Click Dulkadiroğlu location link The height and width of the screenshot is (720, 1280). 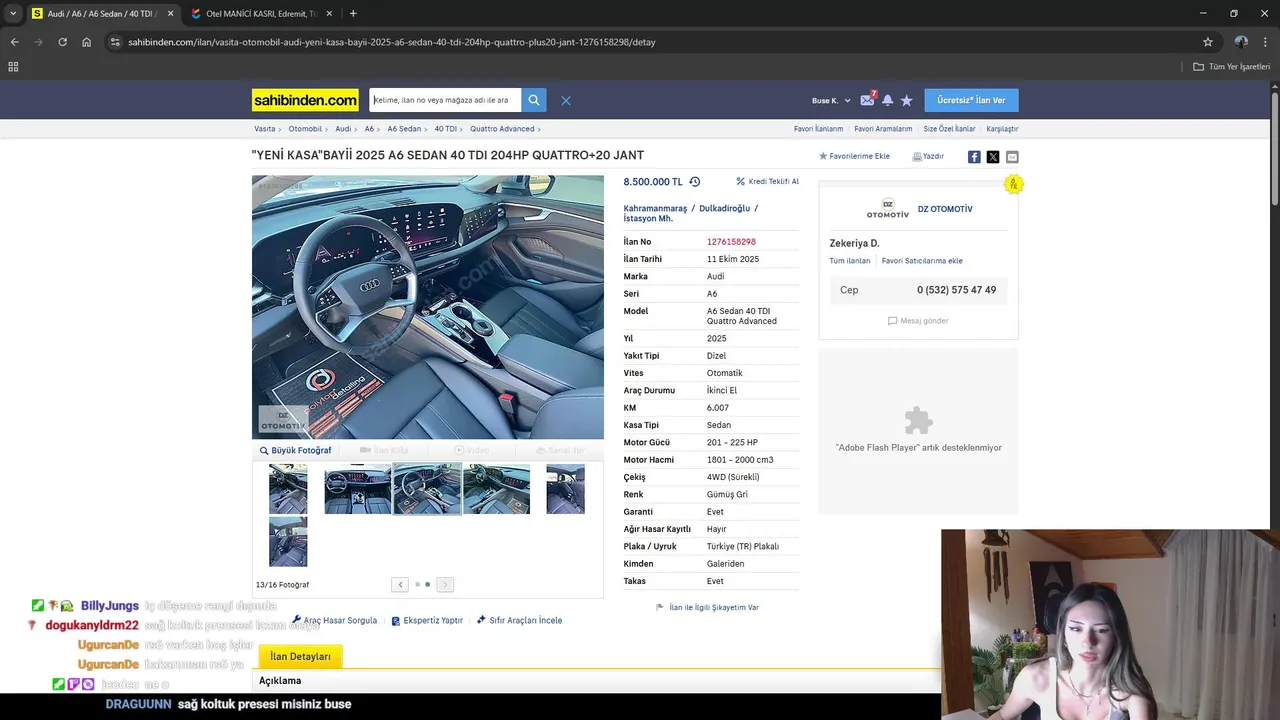(x=724, y=208)
